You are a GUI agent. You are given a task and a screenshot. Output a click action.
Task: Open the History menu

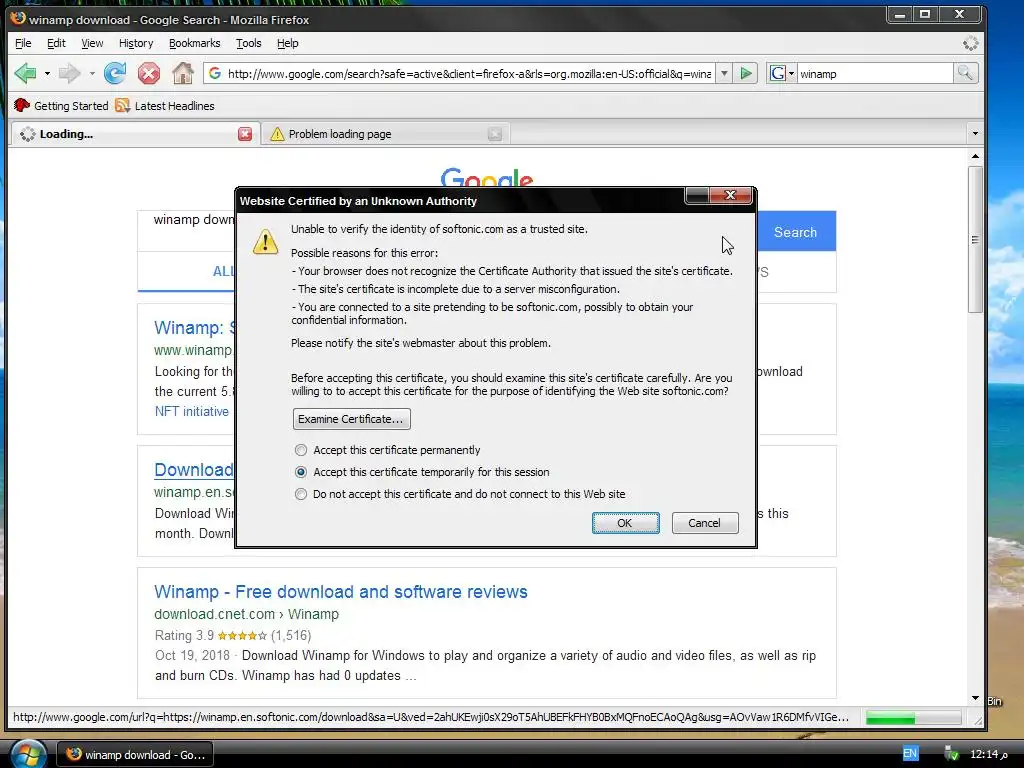[136, 43]
